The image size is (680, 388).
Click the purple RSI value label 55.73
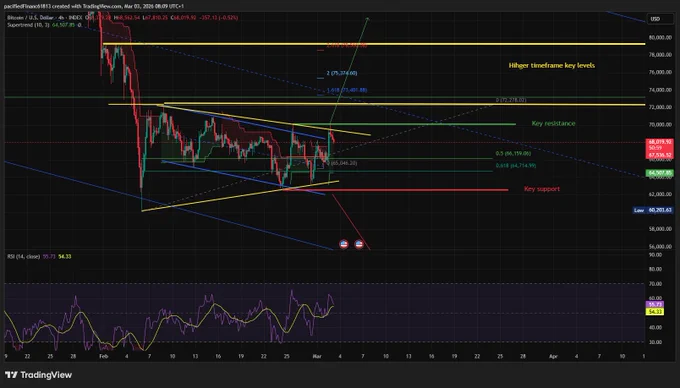[x=654, y=305]
